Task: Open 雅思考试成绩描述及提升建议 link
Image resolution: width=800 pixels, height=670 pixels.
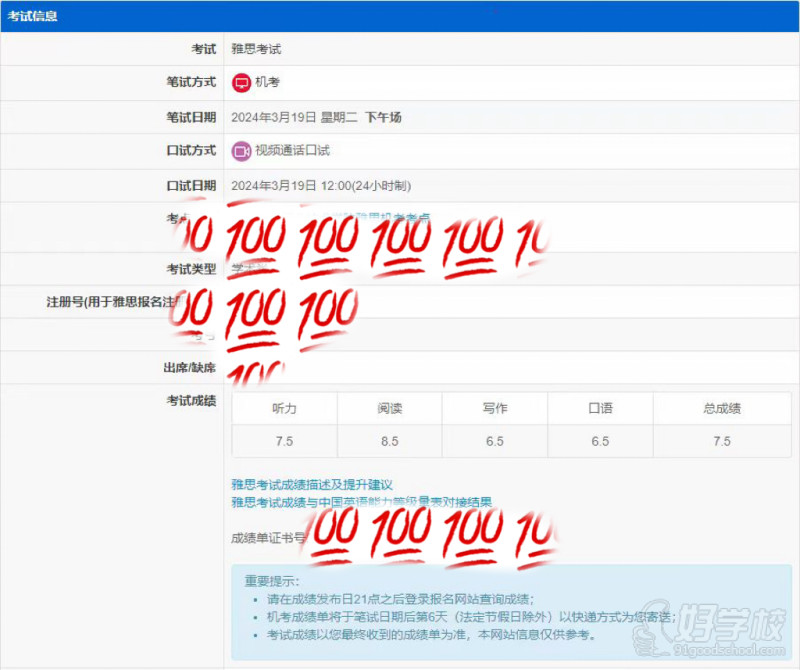Action: (308, 484)
